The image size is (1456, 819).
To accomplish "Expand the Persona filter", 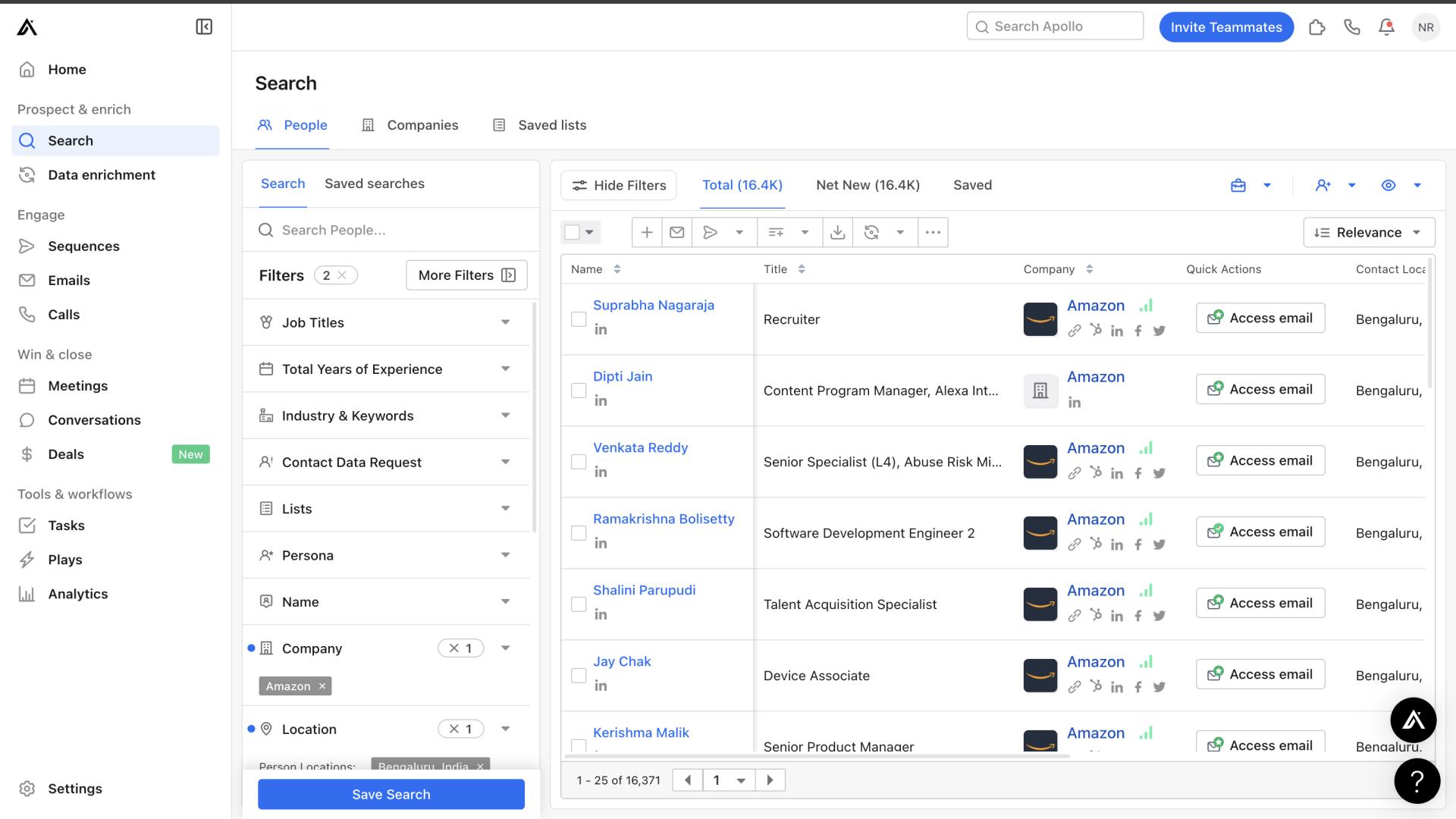I will [x=386, y=556].
